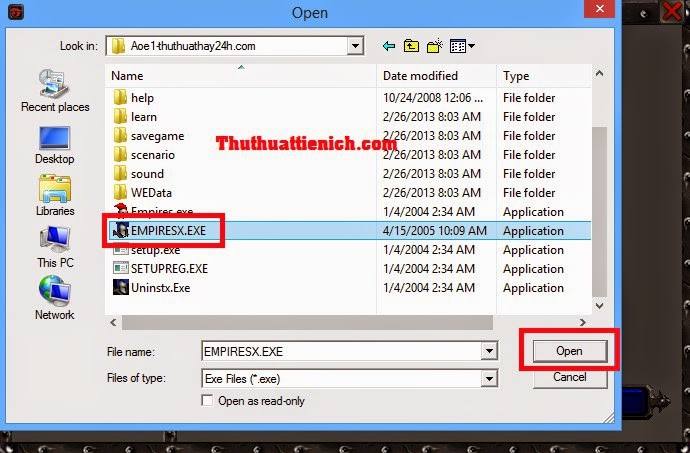Click the setup.exe file icon

pyautogui.click(x=121, y=250)
